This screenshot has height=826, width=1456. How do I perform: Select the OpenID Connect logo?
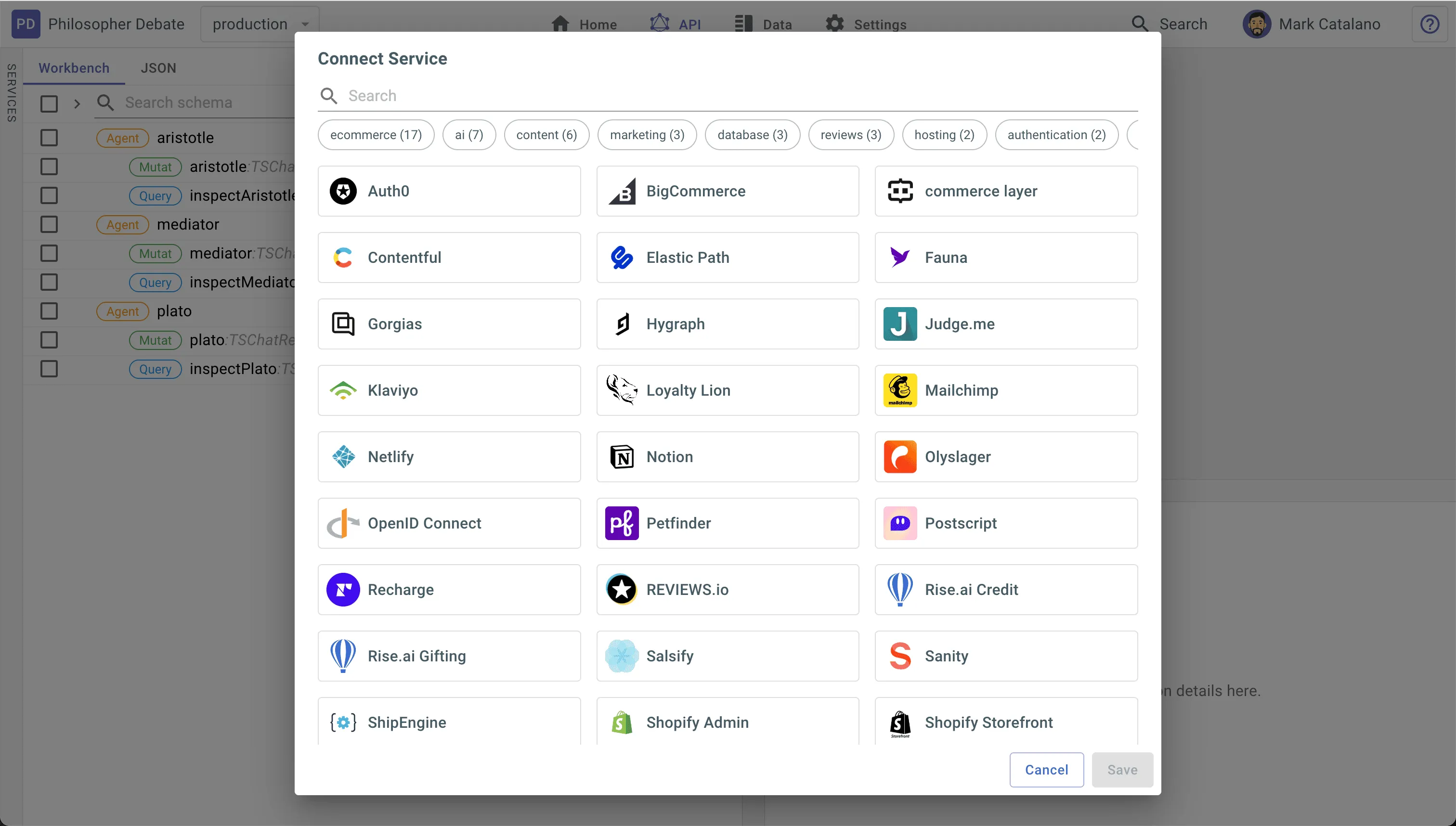(343, 523)
